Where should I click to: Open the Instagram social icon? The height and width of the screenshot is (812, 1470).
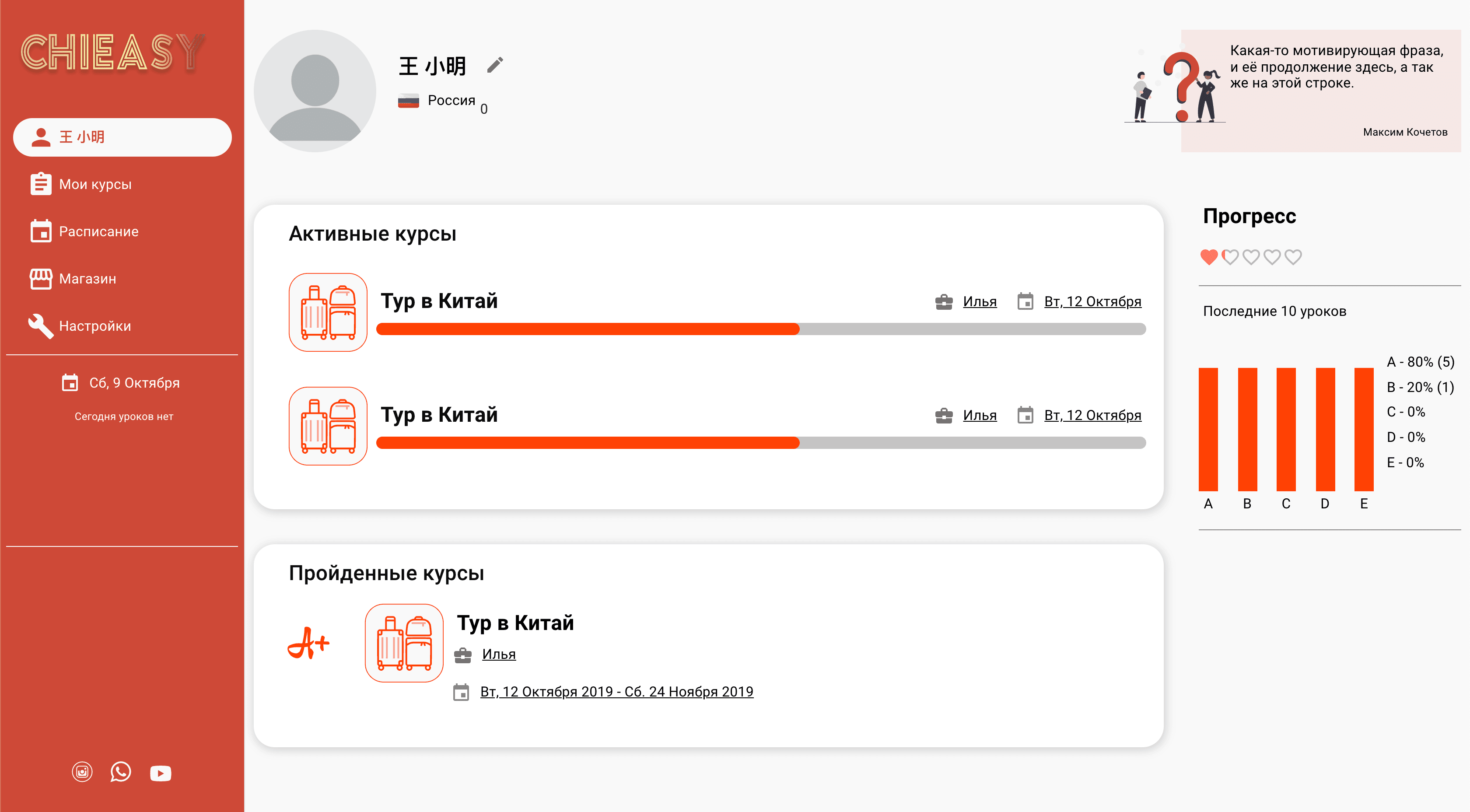(82, 772)
